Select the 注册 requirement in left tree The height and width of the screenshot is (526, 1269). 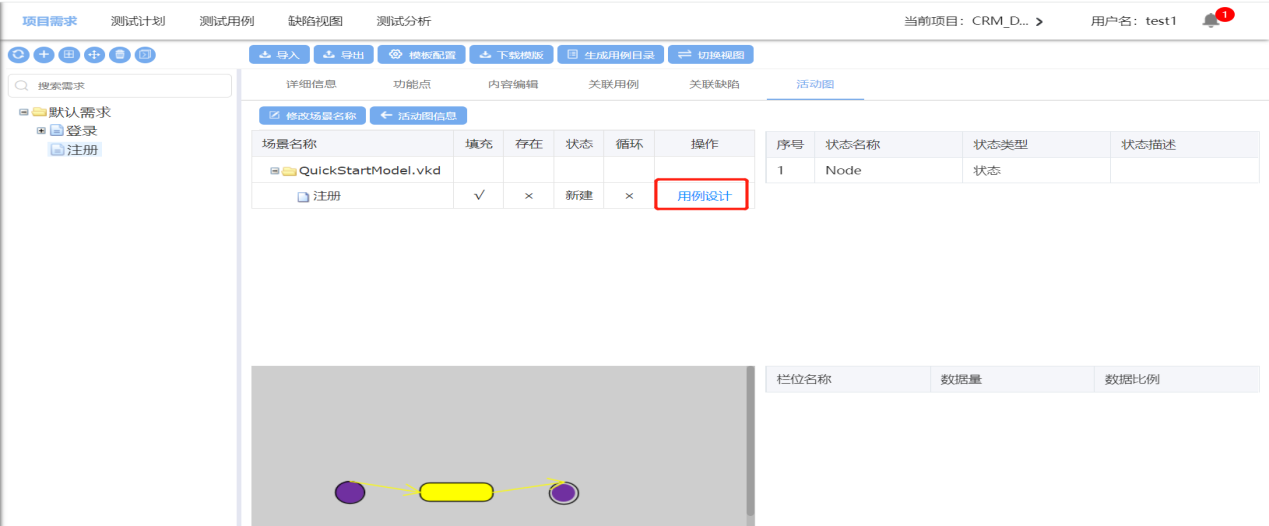[x=83, y=150]
